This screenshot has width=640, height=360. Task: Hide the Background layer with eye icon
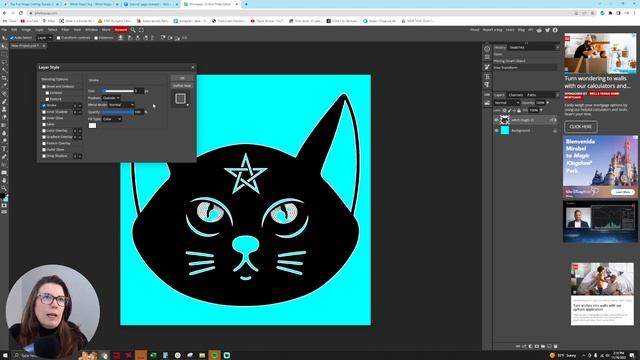click(496, 131)
